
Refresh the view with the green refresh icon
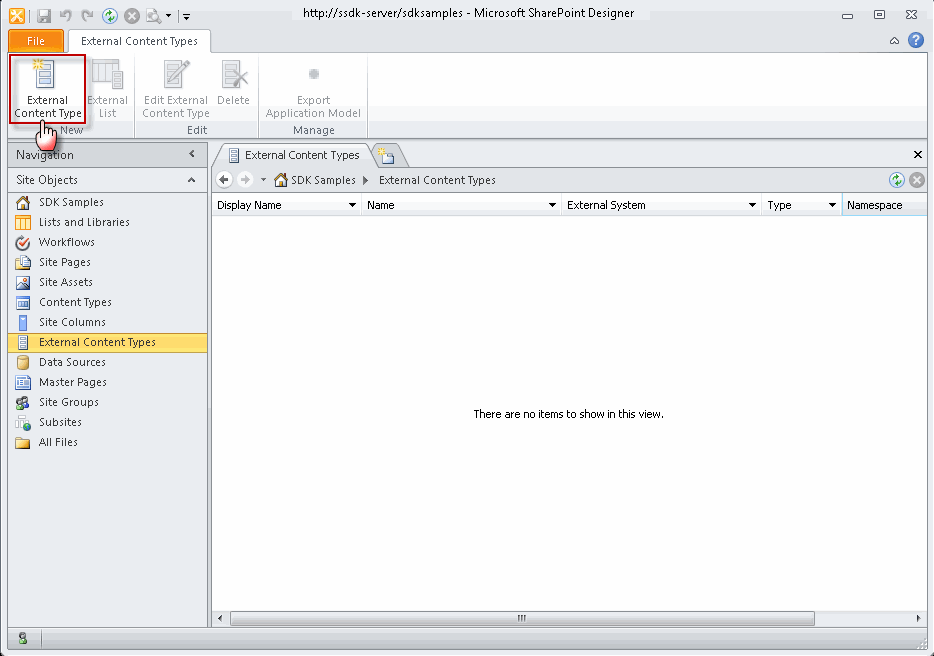click(x=898, y=179)
